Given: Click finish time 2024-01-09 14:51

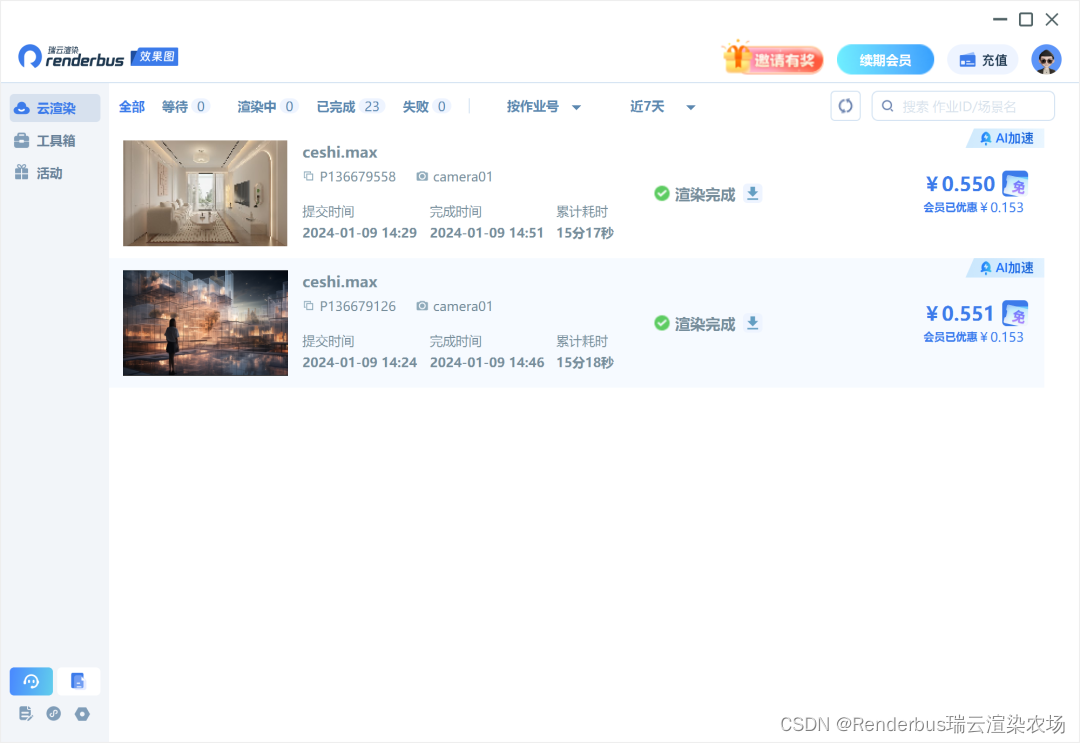Looking at the screenshot, I should tap(487, 233).
